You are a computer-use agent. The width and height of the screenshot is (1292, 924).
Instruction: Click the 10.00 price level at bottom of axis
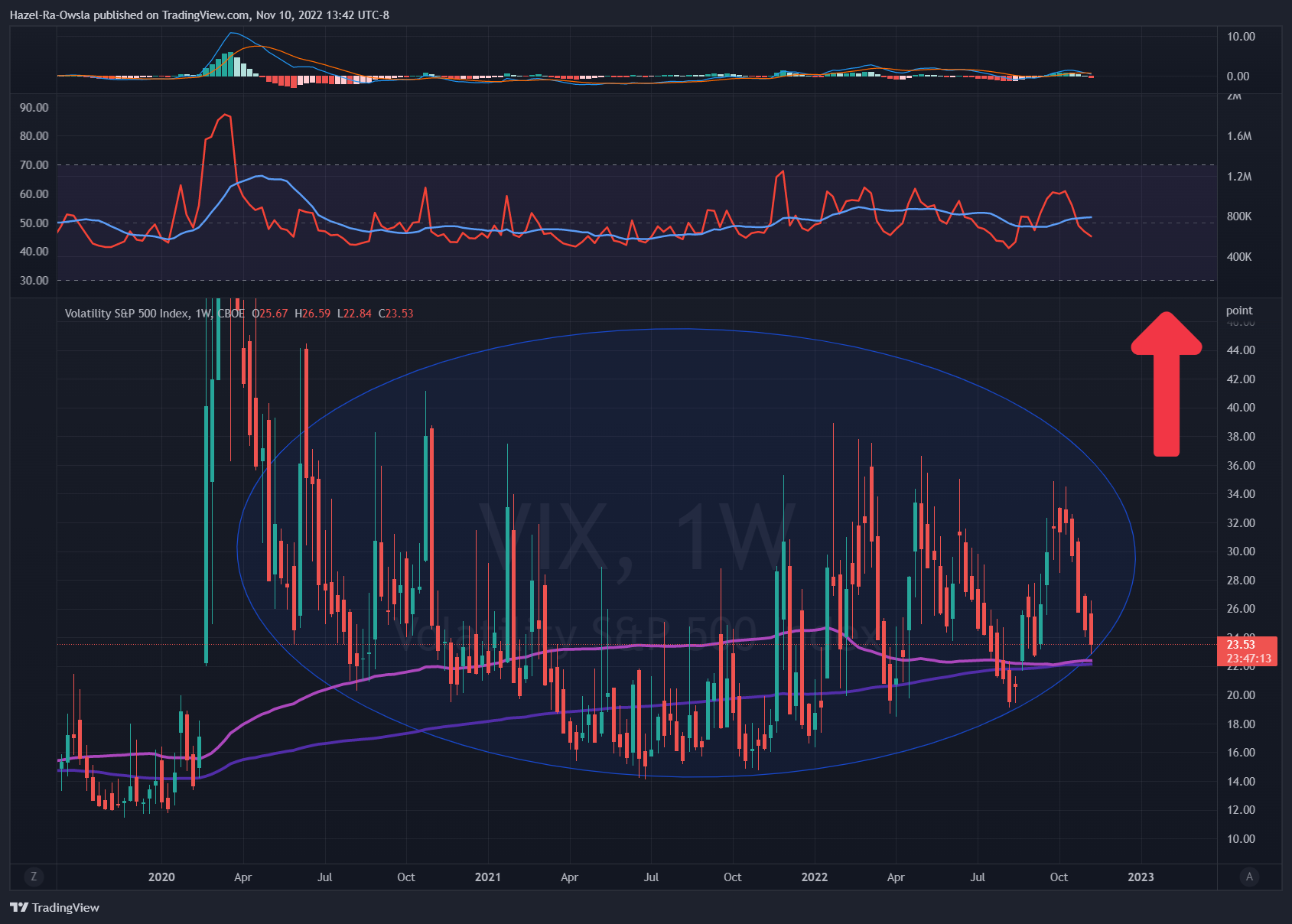[x=1241, y=839]
